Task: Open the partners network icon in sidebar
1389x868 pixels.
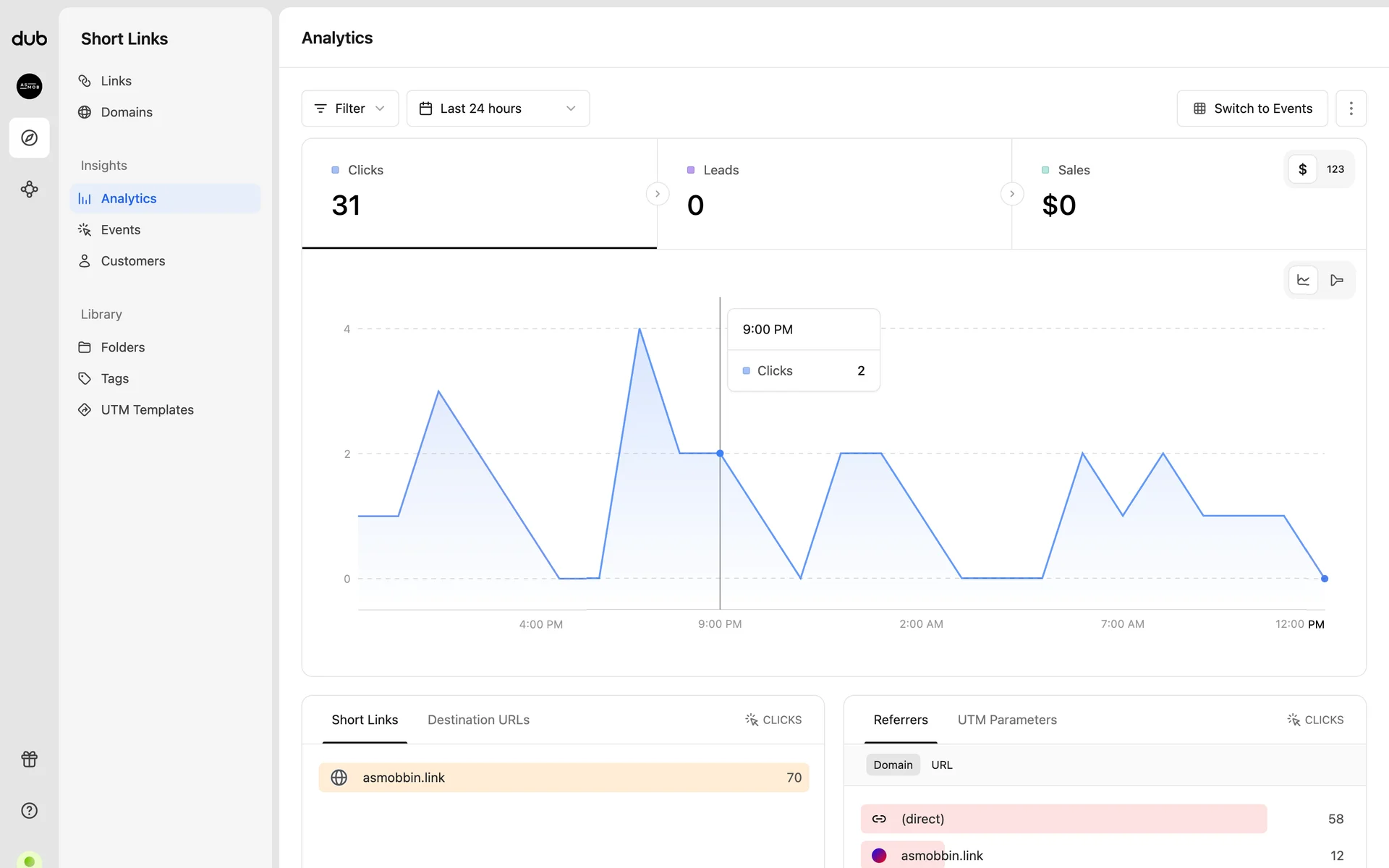Action: (x=29, y=190)
